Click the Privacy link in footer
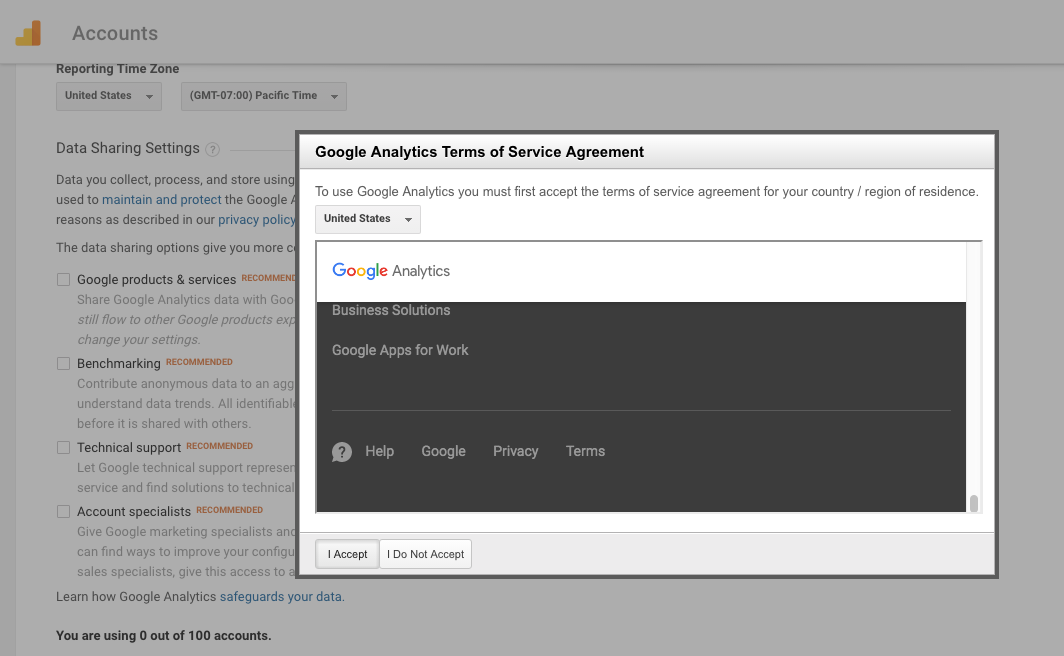Screen dimensions: 1064x656 click(x=515, y=451)
